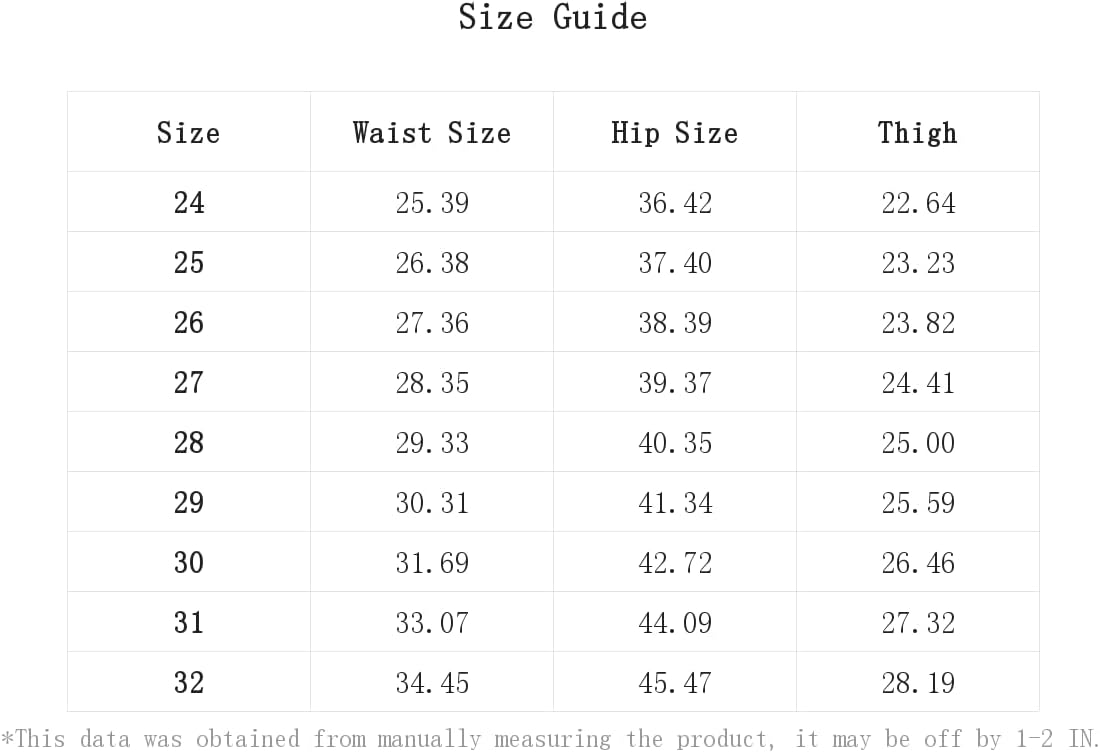Select the Size column header
The width and height of the screenshot is (1100, 753).
pos(188,133)
